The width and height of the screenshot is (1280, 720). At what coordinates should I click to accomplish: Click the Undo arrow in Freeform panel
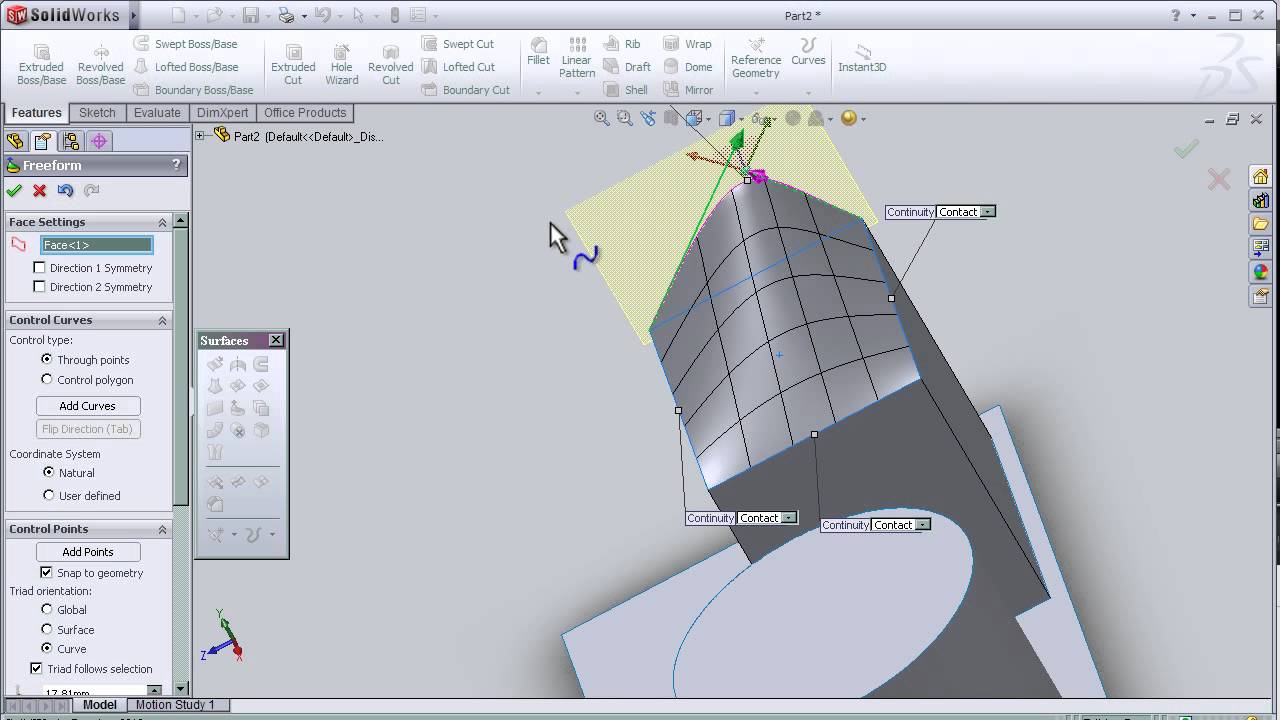coord(66,191)
